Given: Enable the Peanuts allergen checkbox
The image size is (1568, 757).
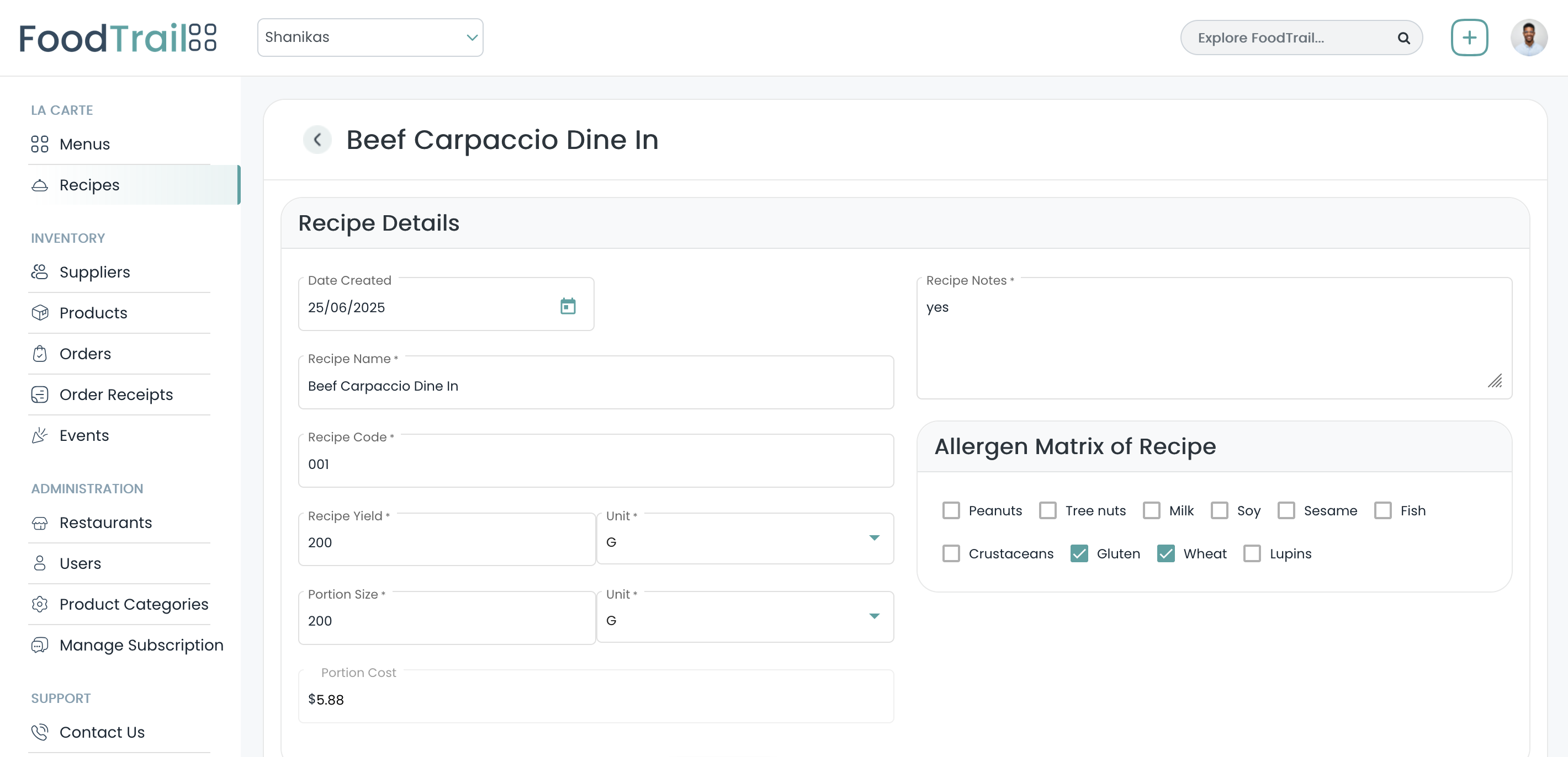Looking at the screenshot, I should (951, 510).
